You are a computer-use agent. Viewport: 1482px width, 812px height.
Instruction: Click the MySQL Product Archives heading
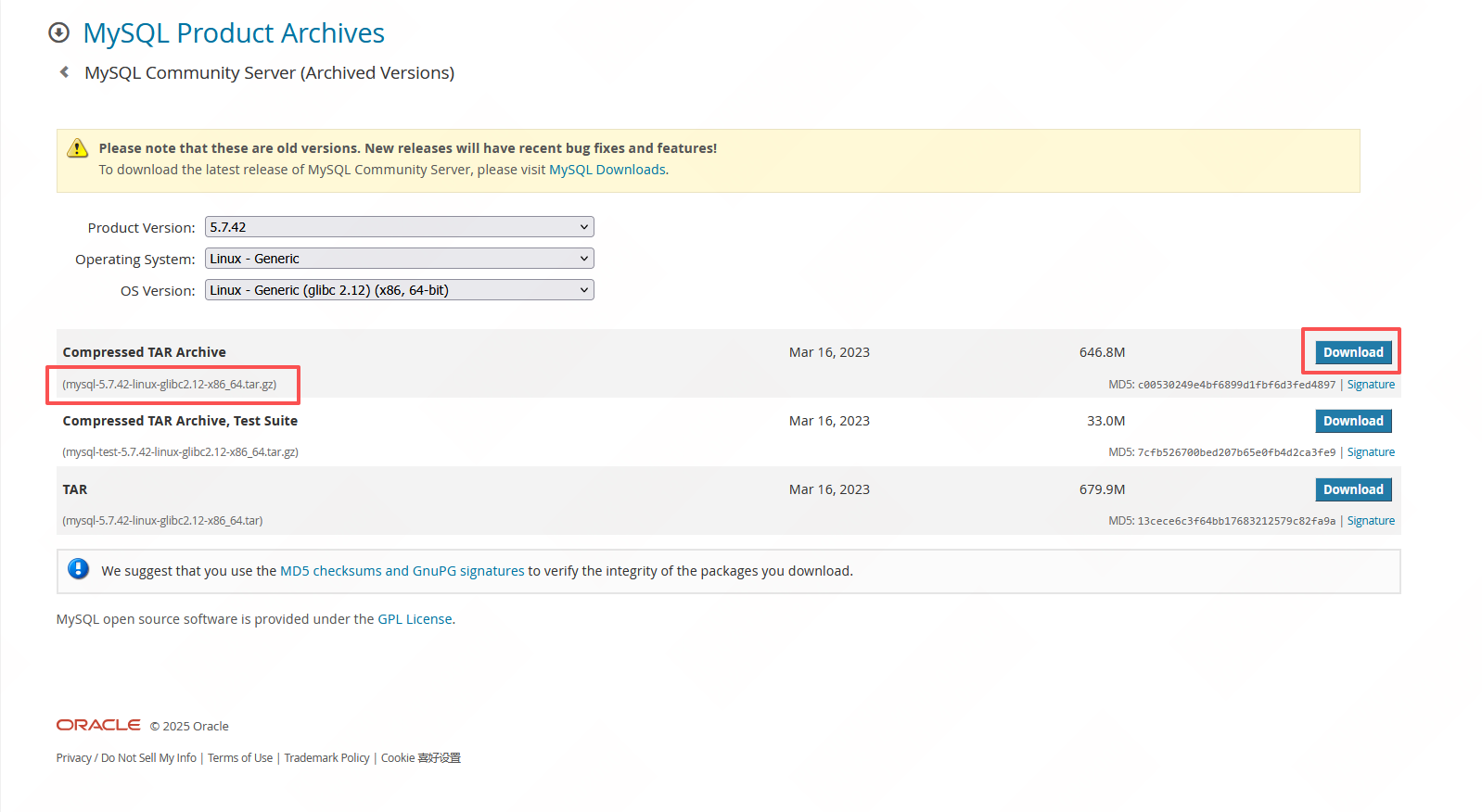coord(234,32)
